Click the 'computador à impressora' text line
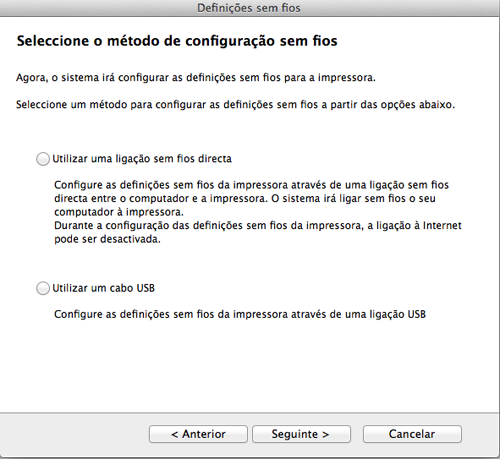500x459 pixels. click(119, 212)
